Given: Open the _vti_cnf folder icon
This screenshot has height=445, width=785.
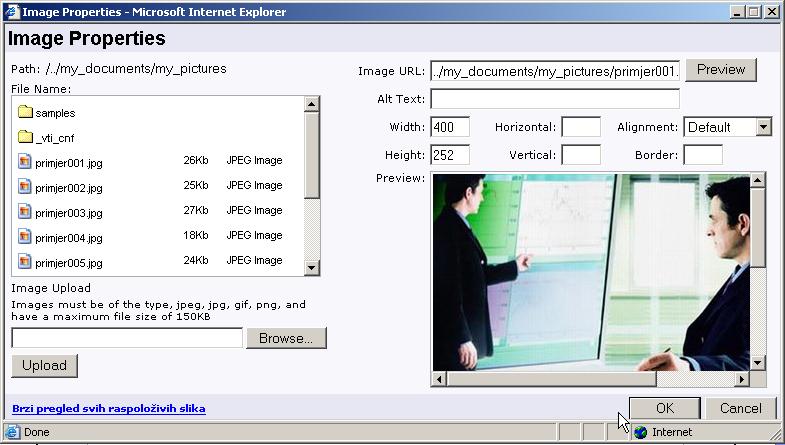Looking at the screenshot, I should coord(26,137).
